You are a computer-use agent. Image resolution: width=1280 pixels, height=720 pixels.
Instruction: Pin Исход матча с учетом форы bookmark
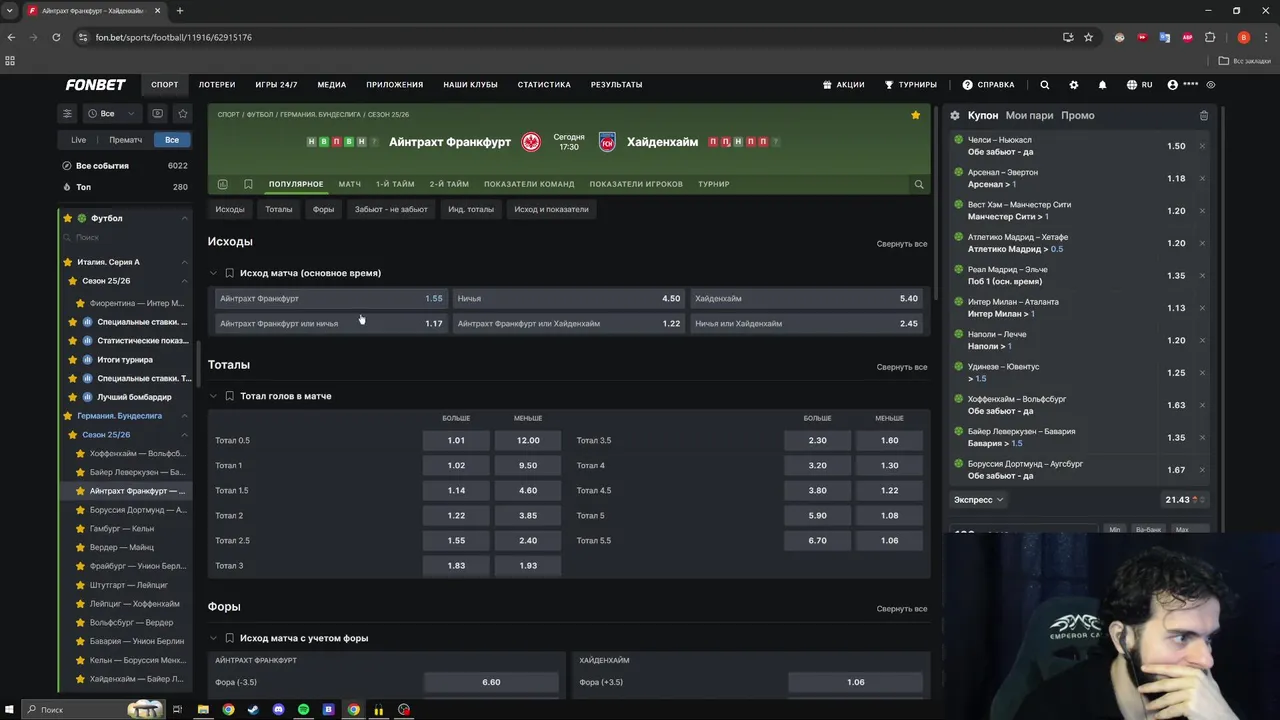[229, 638]
